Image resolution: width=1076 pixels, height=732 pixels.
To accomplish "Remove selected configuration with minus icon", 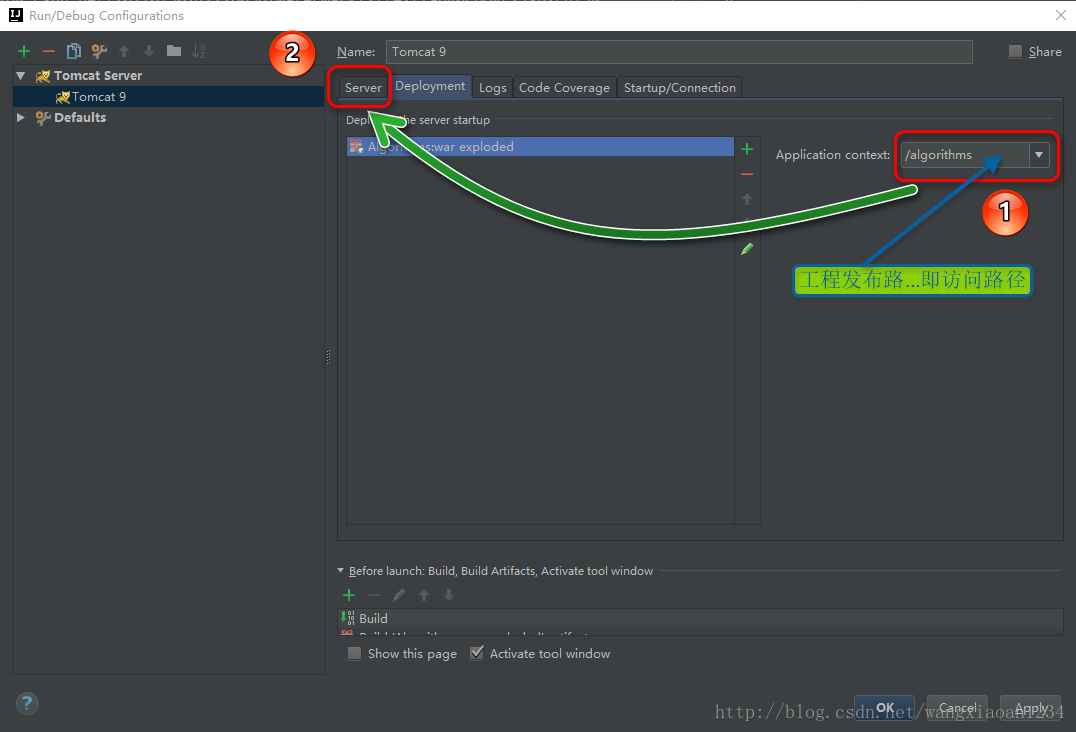I will pos(49,51).
